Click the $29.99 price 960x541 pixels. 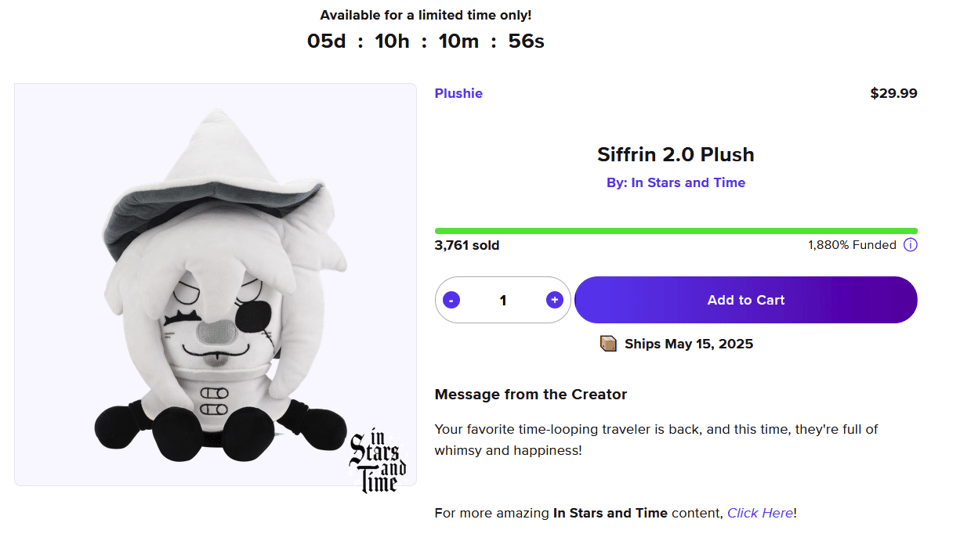pos(893,93)
